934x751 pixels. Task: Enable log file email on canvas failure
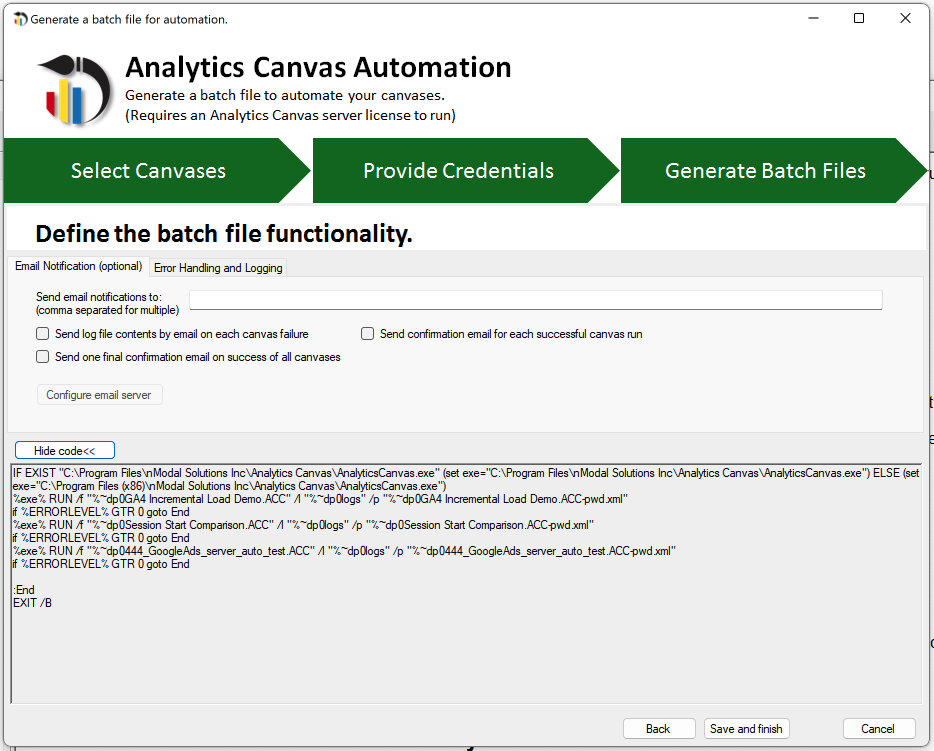point(42,334)
